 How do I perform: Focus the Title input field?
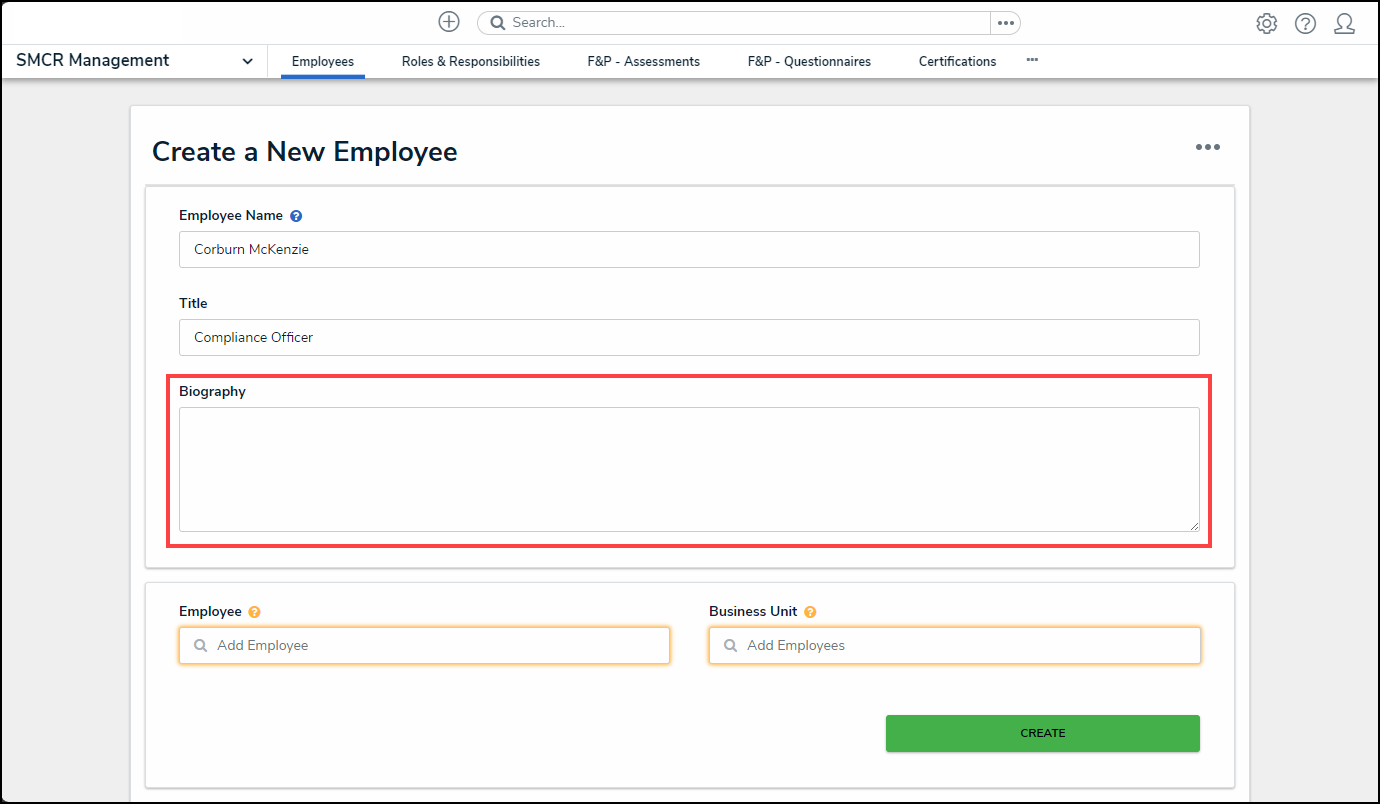point(688,338)
